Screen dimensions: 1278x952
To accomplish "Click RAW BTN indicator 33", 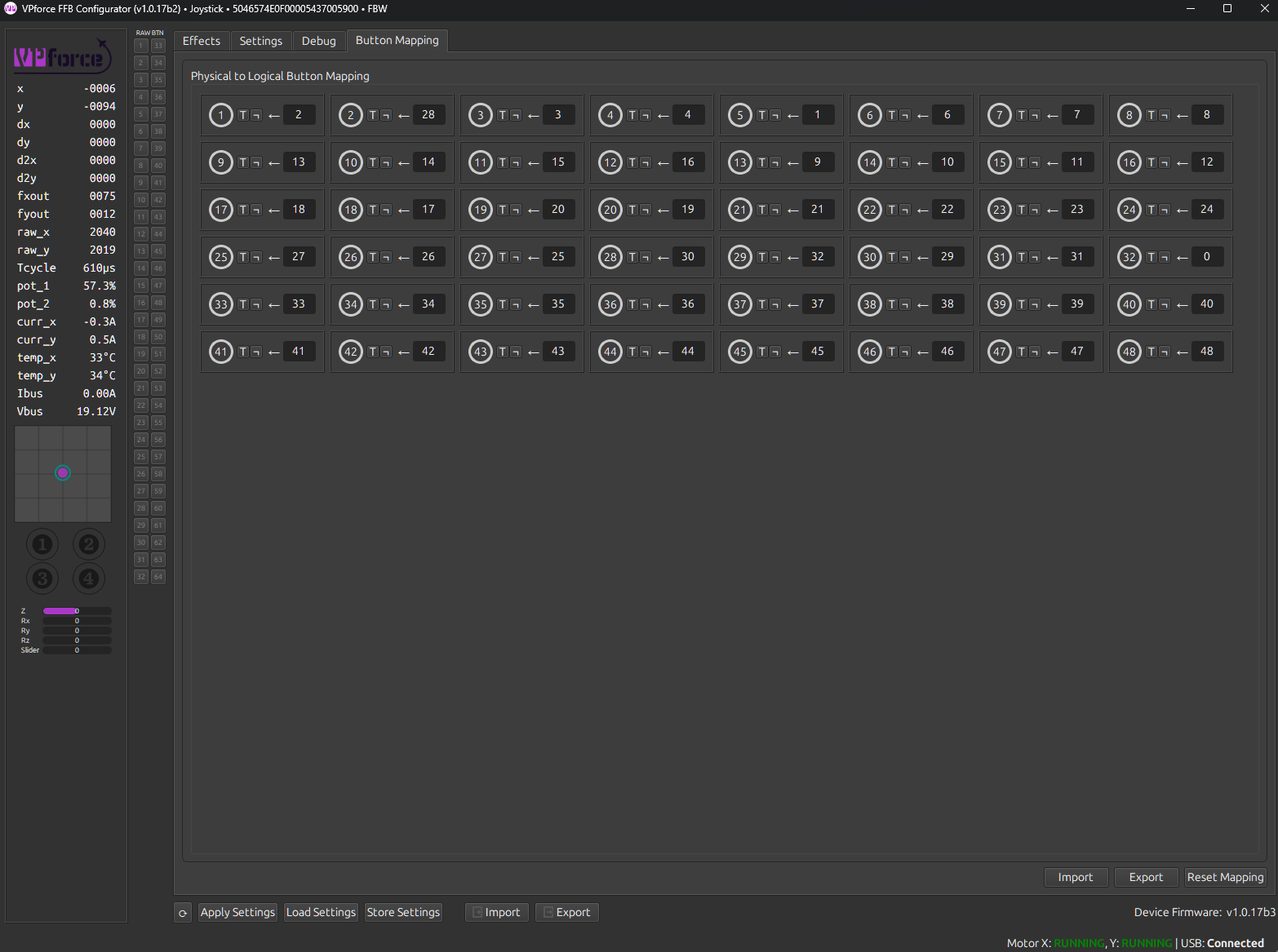I will point(158,46).
